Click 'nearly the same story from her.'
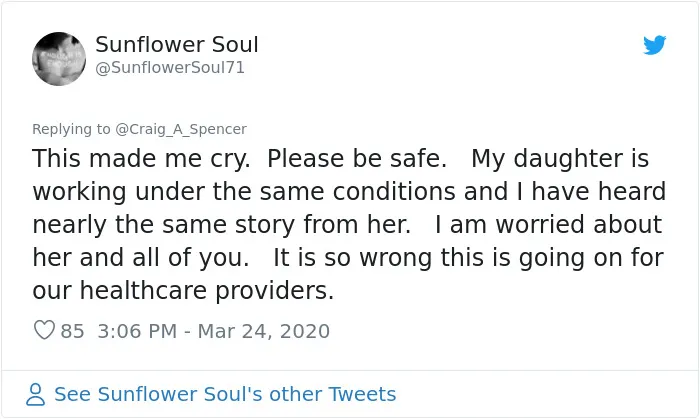 click(x=221, y=224)
